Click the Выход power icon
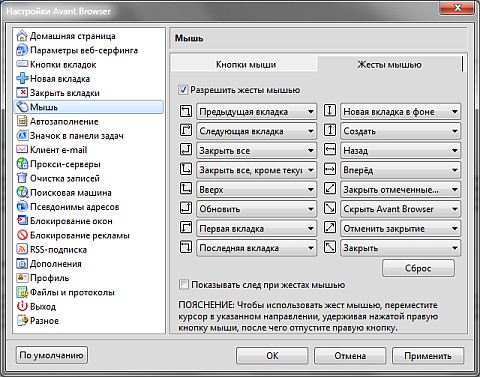Viewport: 480px width, 377px height. click(x=22, y=306)
